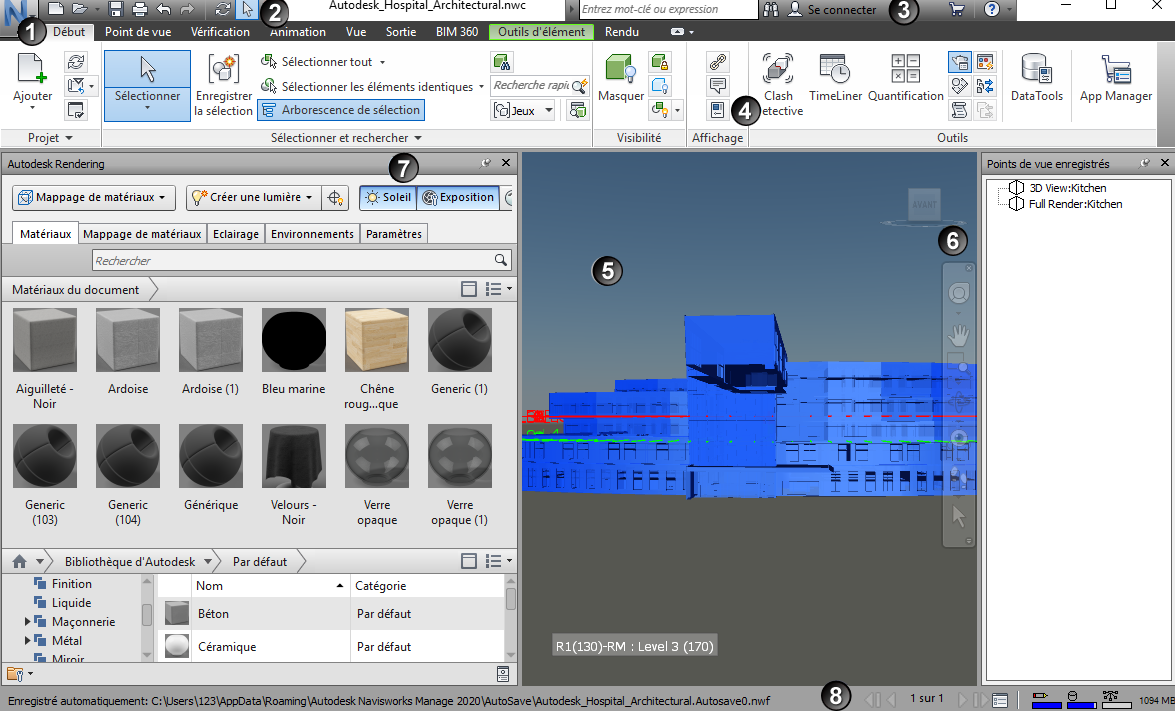1175x711 pixels.
Task: Click the comment bubble icon in Affichage
Action: (717, 85)
